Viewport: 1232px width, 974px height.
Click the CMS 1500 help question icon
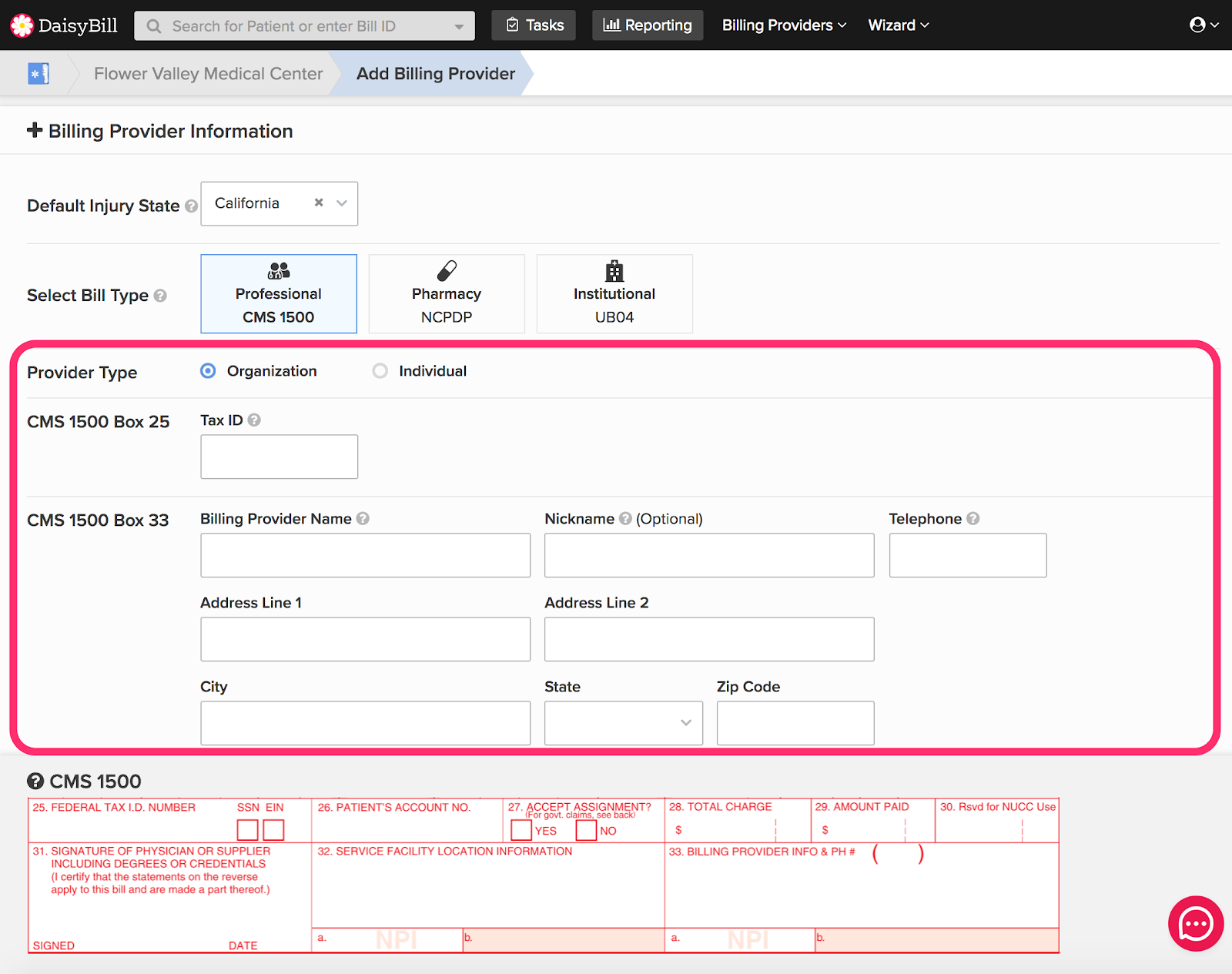[35, 782]
